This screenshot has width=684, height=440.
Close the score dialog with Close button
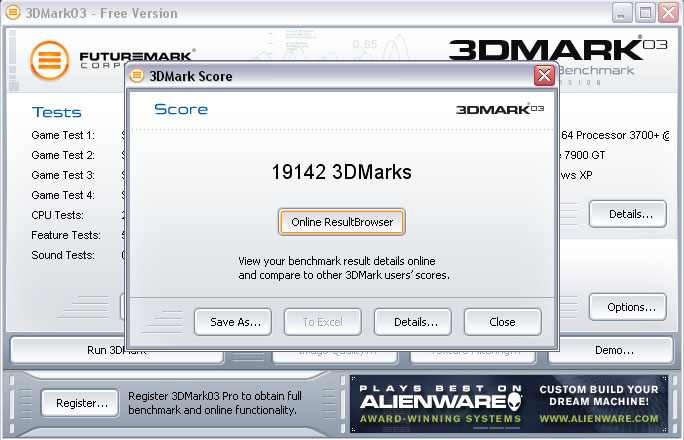pyautogui.click(x=503, y=322)
